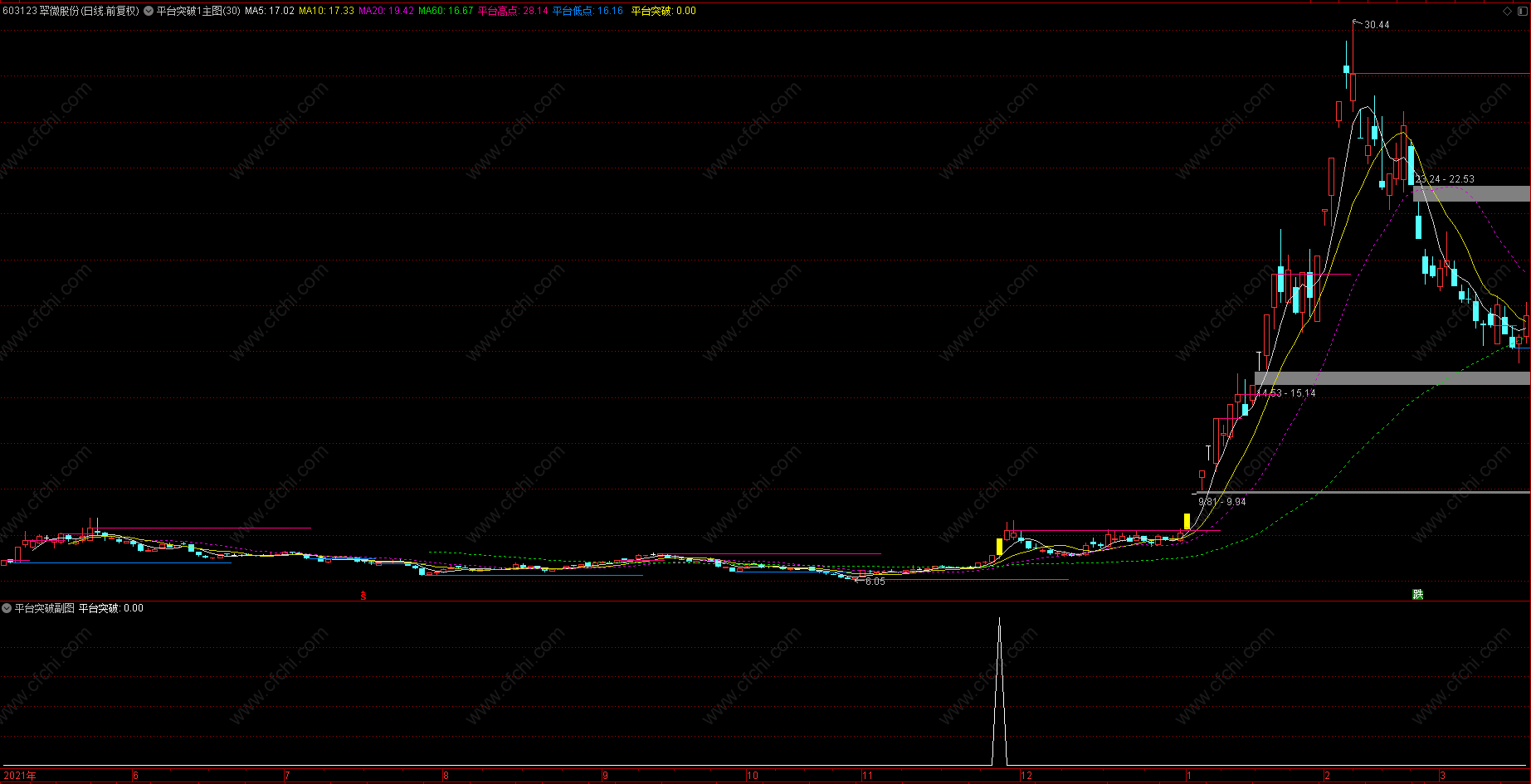The height and width of the screenshot is (784, 1531).
Task: Click month 12 on the time axis
Action: click(x=1026, y=776)
